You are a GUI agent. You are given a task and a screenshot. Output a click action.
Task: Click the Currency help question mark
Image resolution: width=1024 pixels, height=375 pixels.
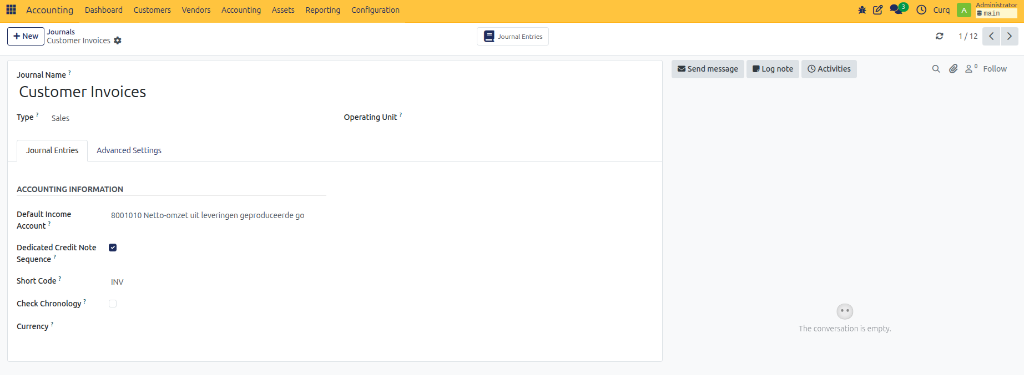click(52, 324)
